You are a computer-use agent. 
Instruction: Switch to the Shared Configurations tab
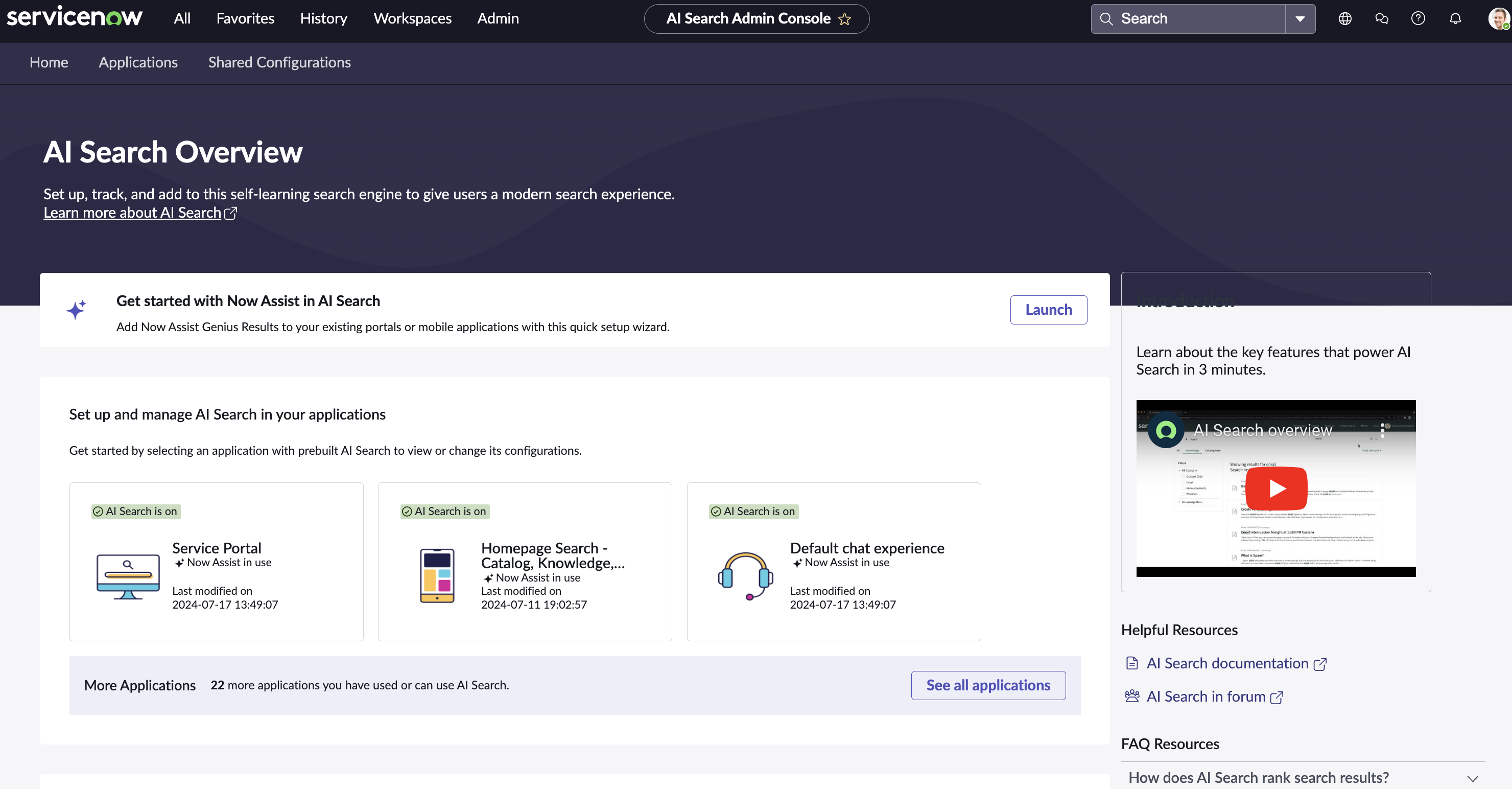(x=279, y=63)
